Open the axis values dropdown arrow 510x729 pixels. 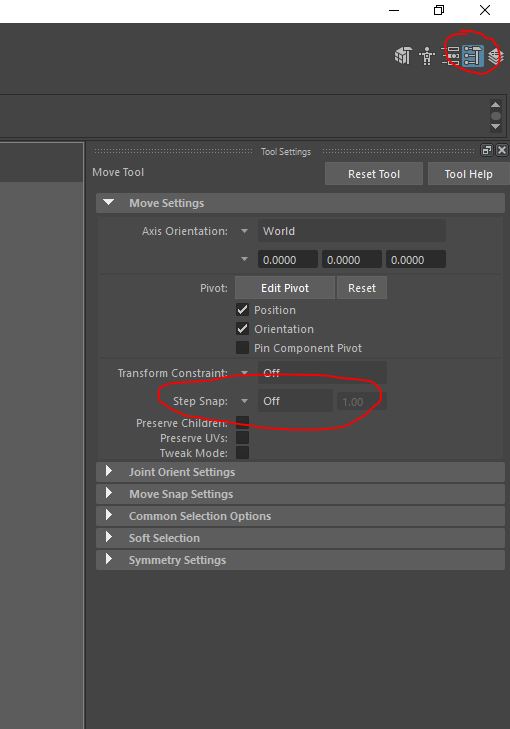pos(244,259)
